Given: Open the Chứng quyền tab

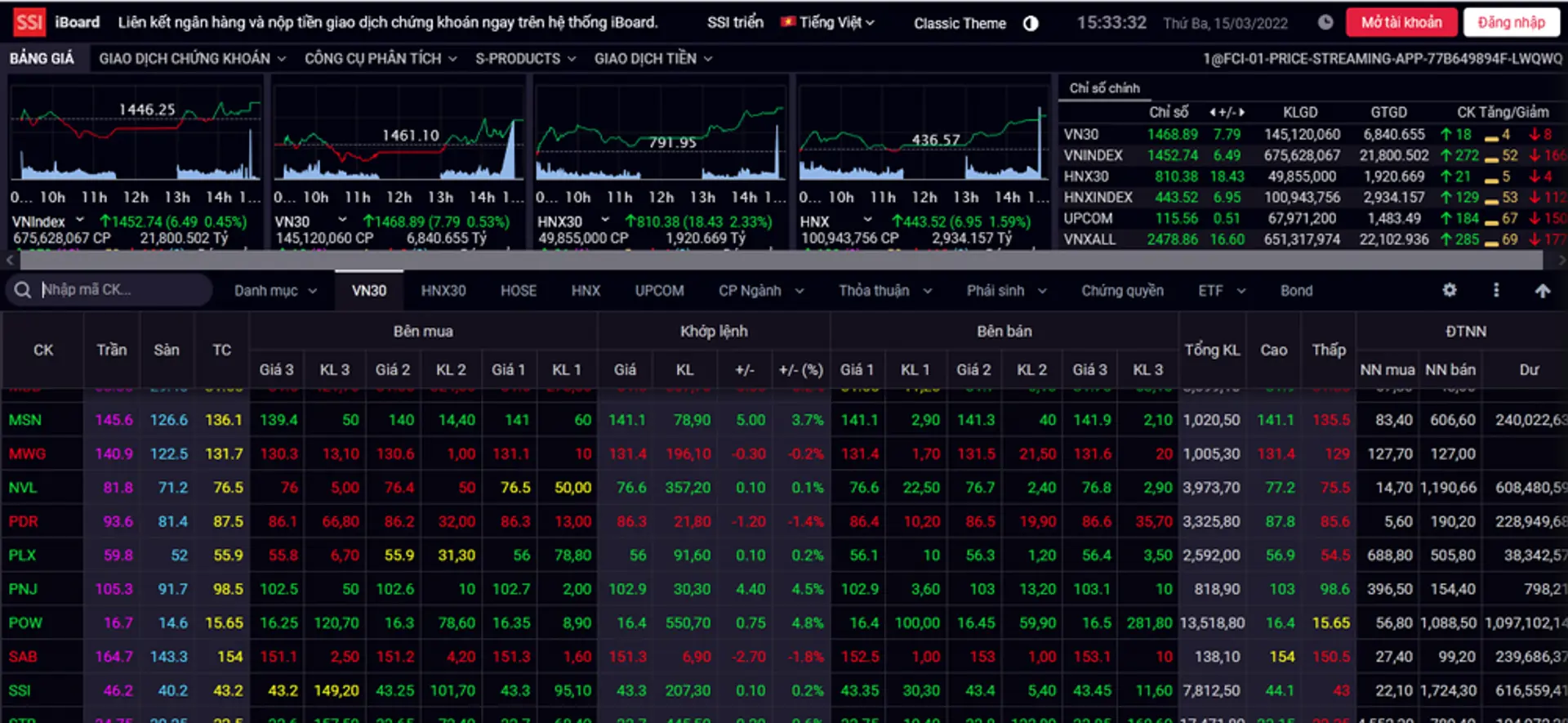Looking at the screenshot, I should coord(1122,291).
